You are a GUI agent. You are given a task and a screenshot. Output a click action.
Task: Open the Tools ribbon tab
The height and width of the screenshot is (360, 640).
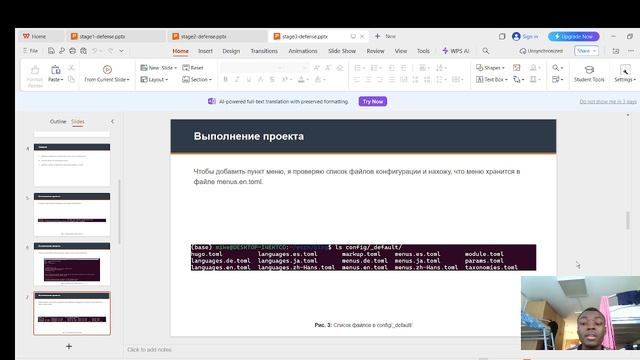pos(423,51)
